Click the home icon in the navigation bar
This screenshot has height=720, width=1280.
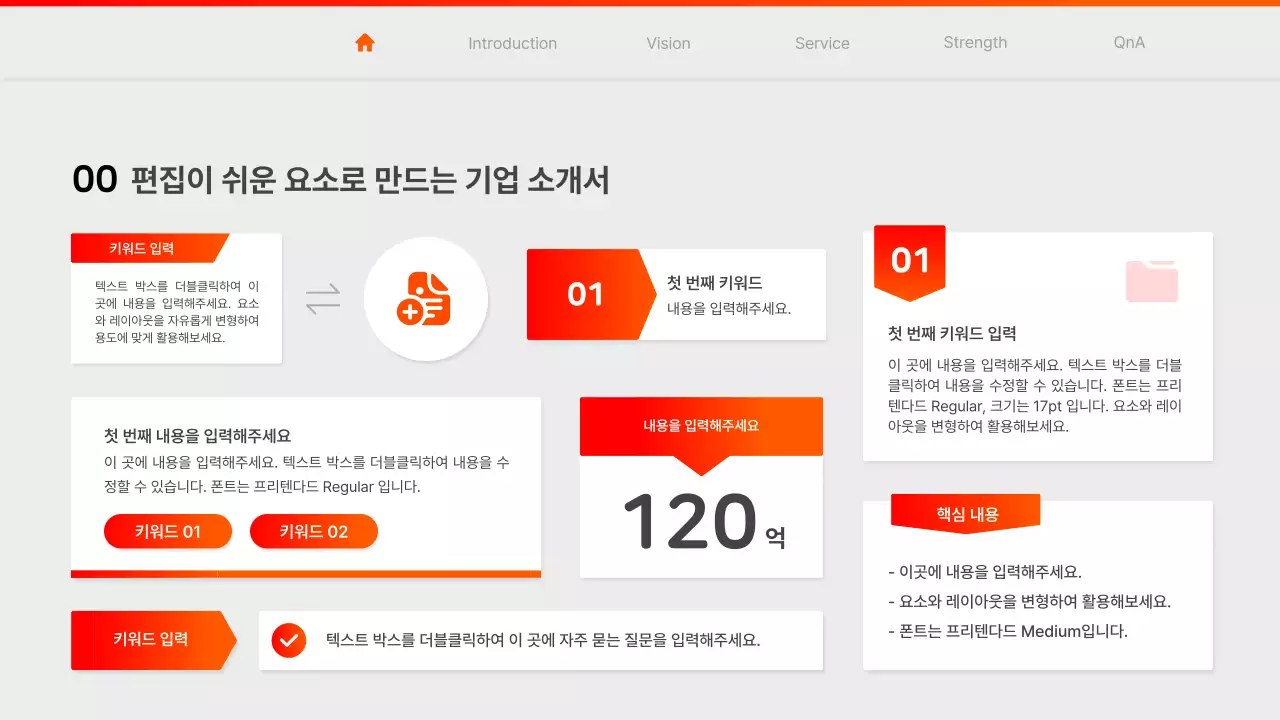point(365,42)
